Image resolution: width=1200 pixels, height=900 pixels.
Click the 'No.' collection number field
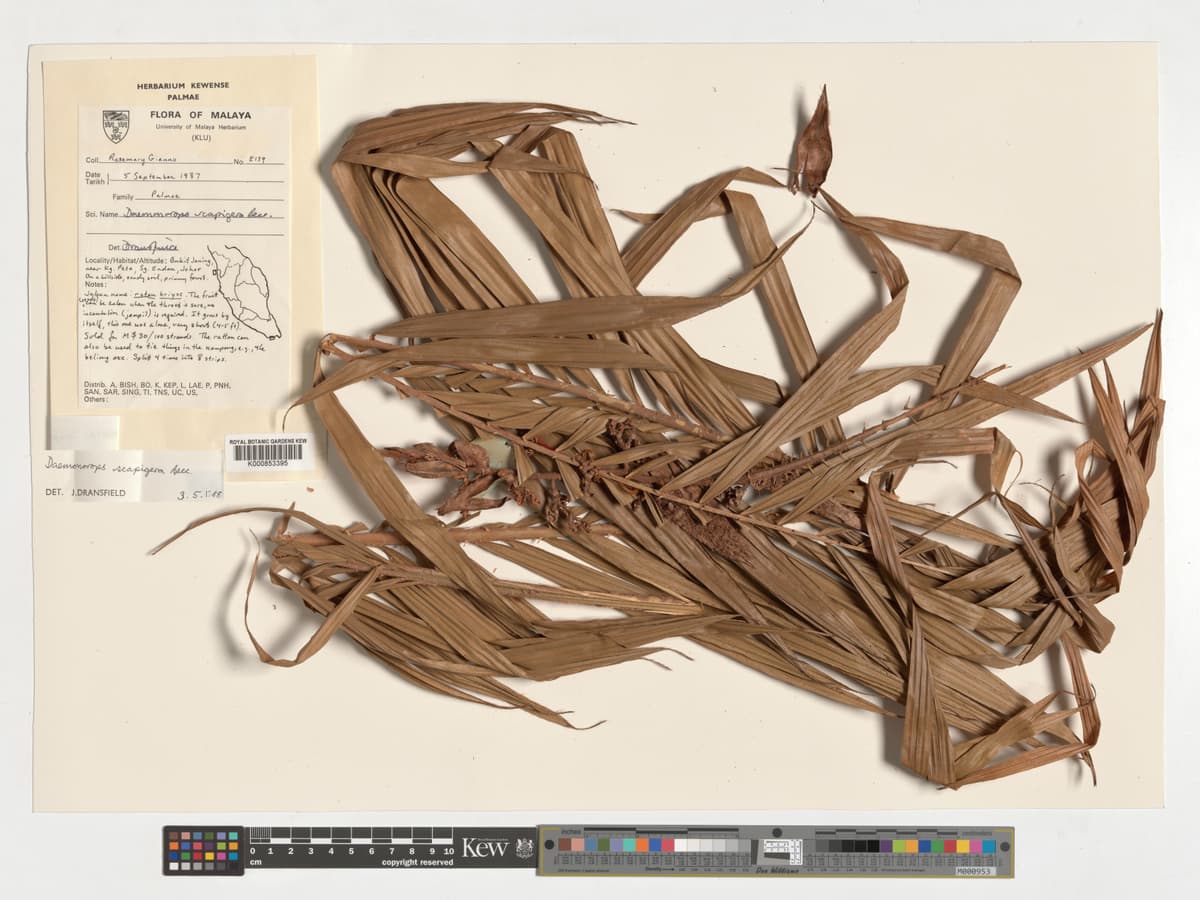(x=258, y=160)
